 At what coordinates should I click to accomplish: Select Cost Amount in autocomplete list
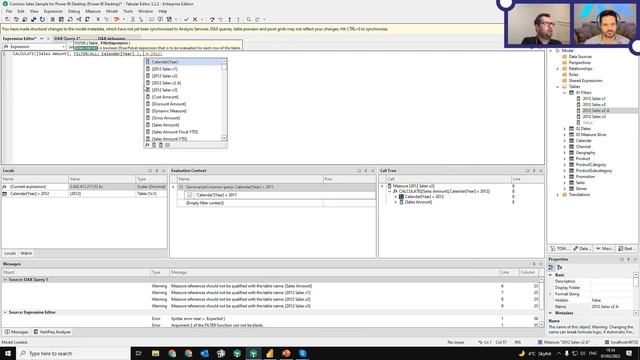165,97
